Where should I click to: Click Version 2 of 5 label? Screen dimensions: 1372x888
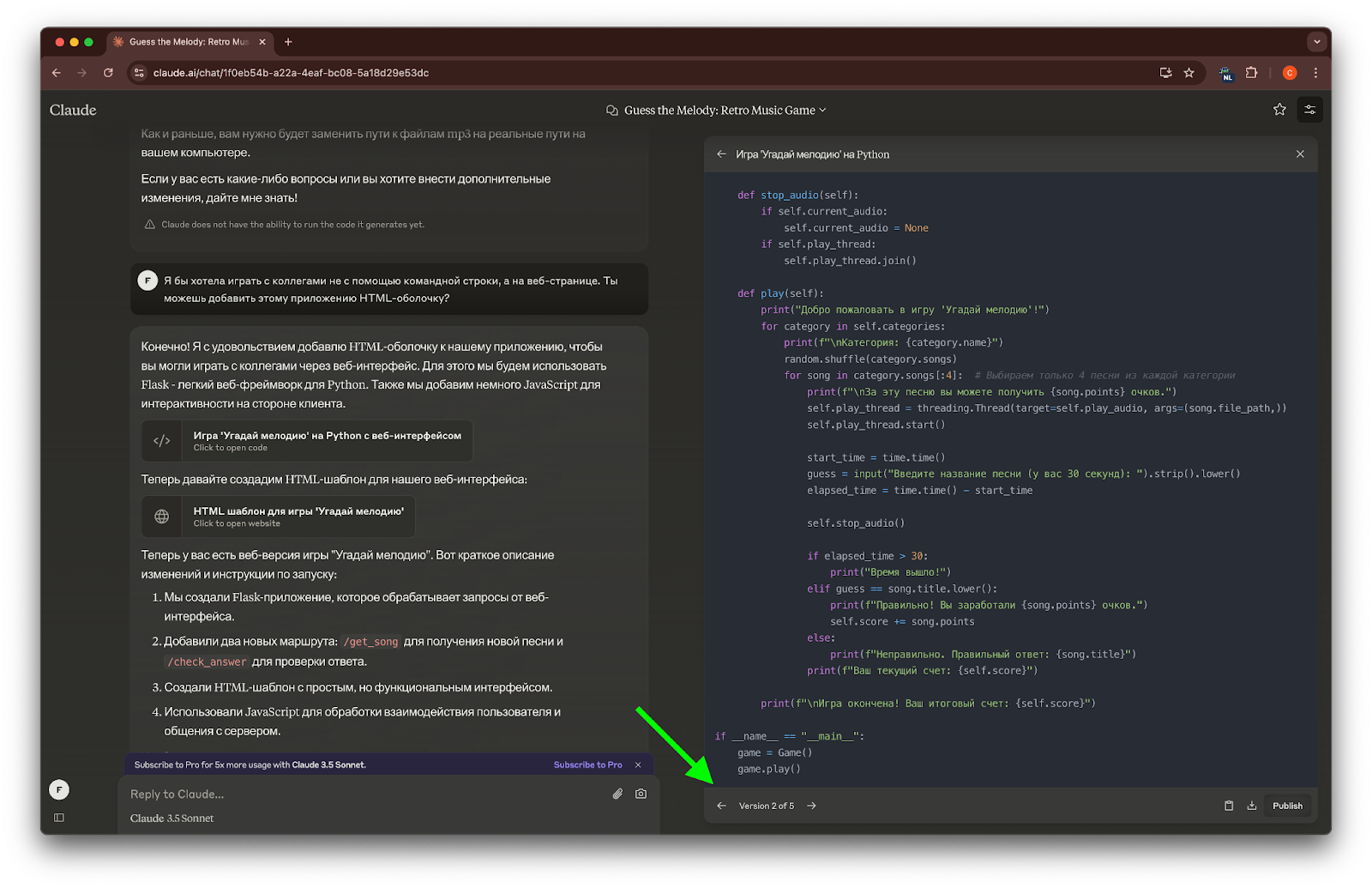click(x=767, y=806)
